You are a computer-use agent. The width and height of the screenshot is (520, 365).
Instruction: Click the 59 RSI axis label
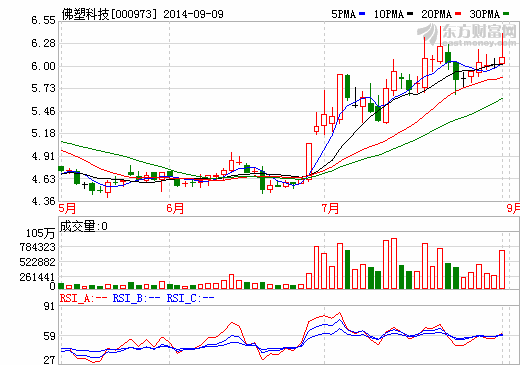[x=49, y=336]
